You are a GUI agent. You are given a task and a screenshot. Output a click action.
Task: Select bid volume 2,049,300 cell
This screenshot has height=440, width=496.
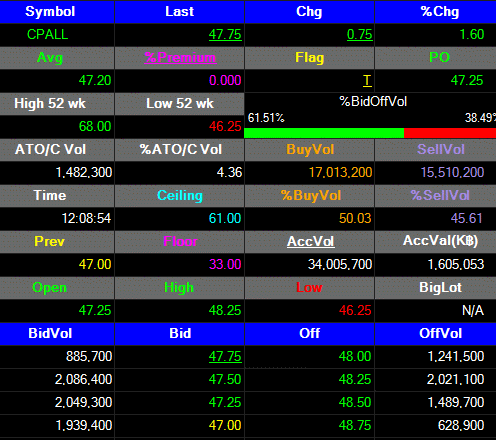click(83, 402)
